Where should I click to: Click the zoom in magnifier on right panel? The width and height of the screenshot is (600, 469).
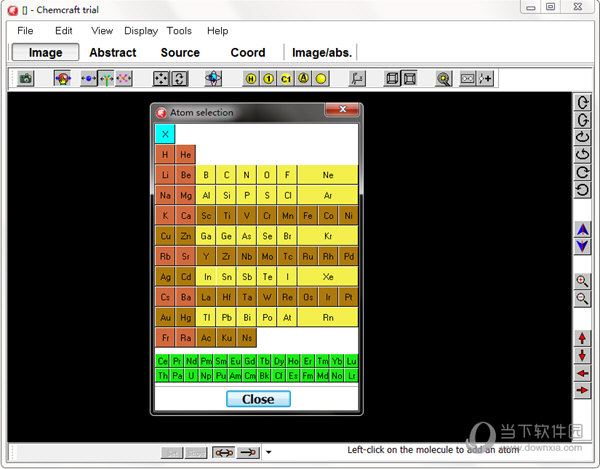582,281
